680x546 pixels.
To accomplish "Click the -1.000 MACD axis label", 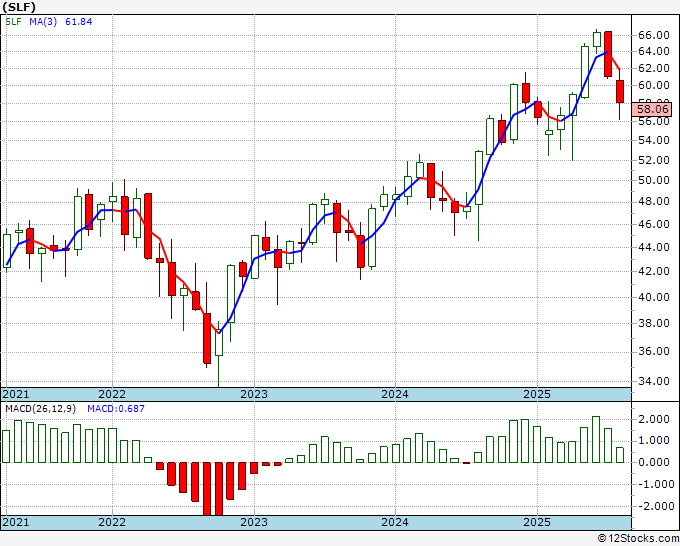I will [654, 484].
